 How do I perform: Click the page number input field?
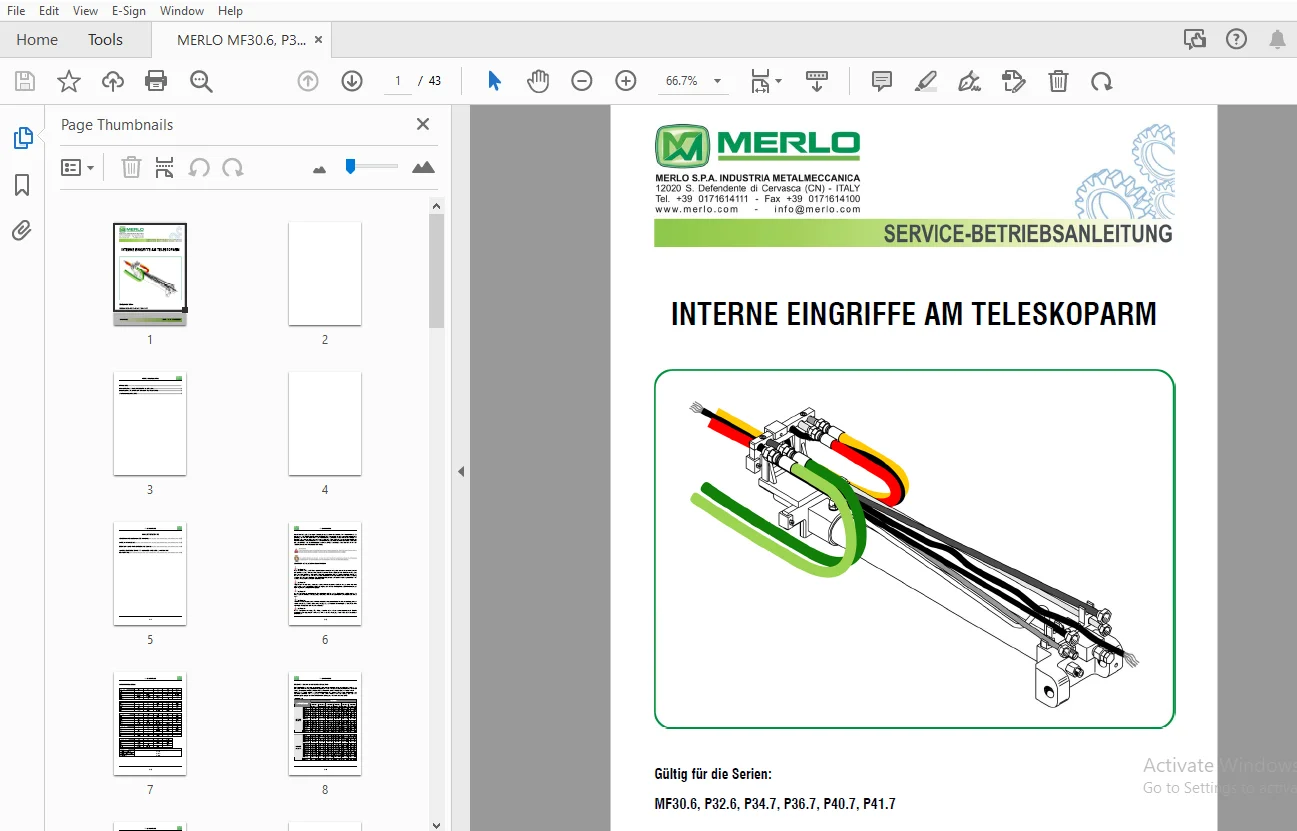click(398, 81)
